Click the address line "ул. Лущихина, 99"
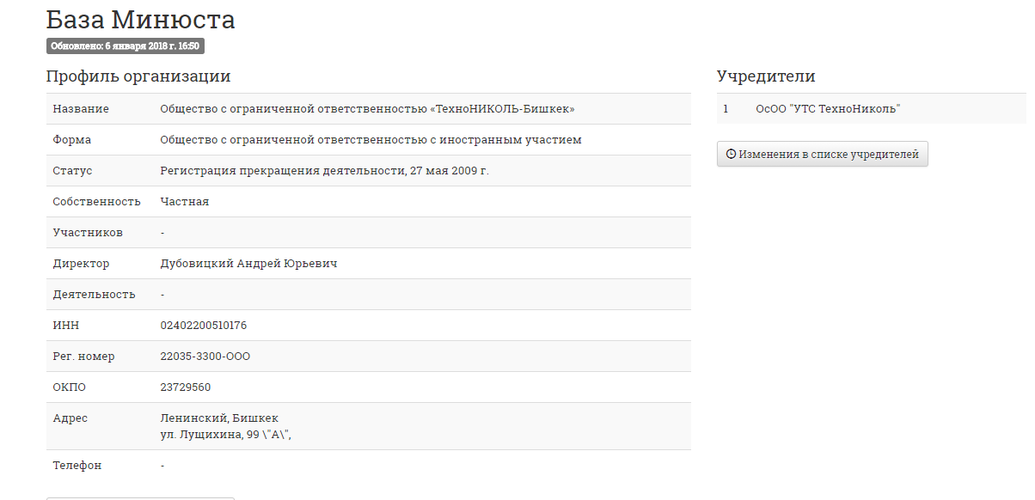 tap(225, 435)
